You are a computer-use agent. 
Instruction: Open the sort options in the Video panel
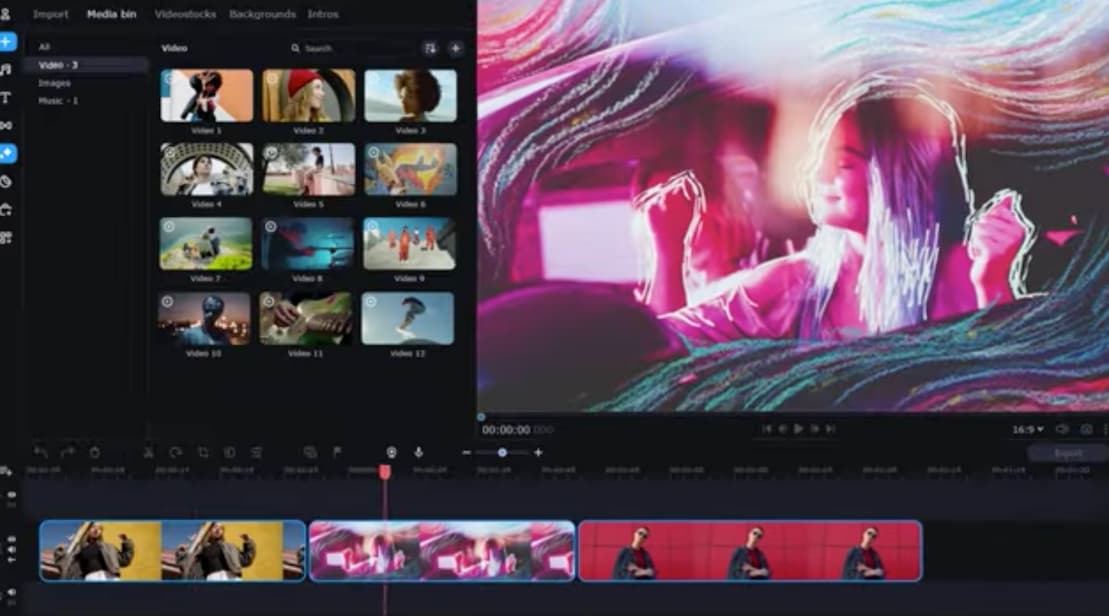[x=430, y=47]
